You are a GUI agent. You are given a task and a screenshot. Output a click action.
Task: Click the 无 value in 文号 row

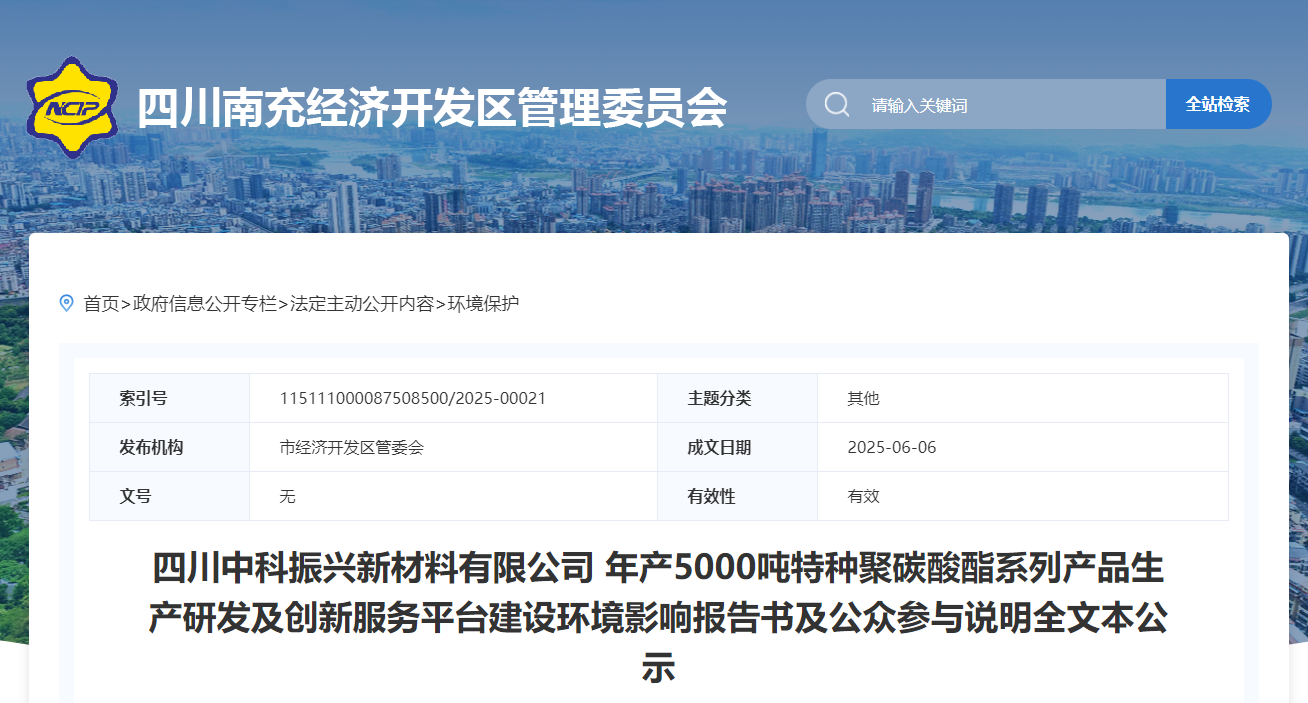click(288, 496)
